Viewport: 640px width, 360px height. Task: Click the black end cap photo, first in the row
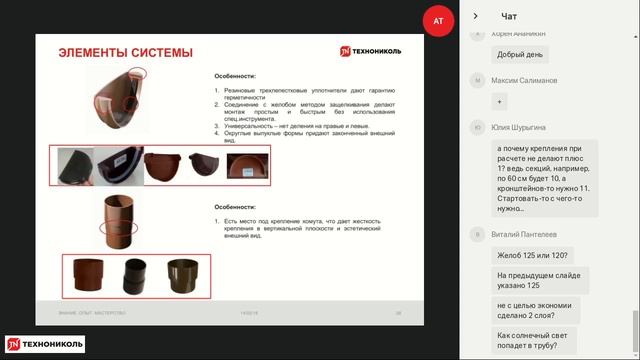click(x=76, y=167)
